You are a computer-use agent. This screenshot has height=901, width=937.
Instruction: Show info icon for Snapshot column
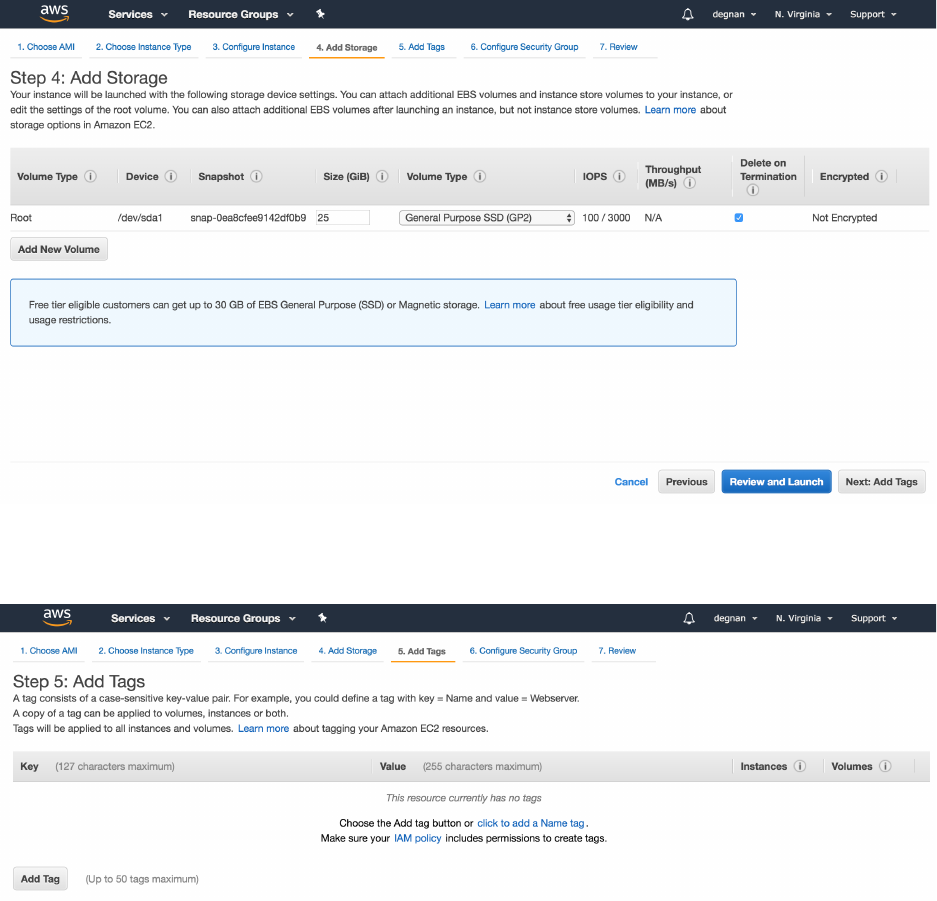click(x=256, y=176)
